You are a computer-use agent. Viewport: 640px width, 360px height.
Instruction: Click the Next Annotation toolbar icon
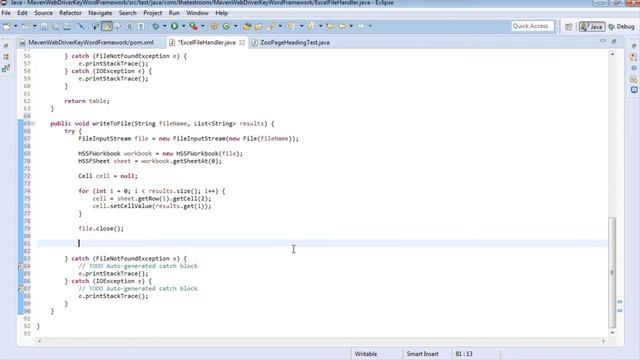click(x=291, y=27)
